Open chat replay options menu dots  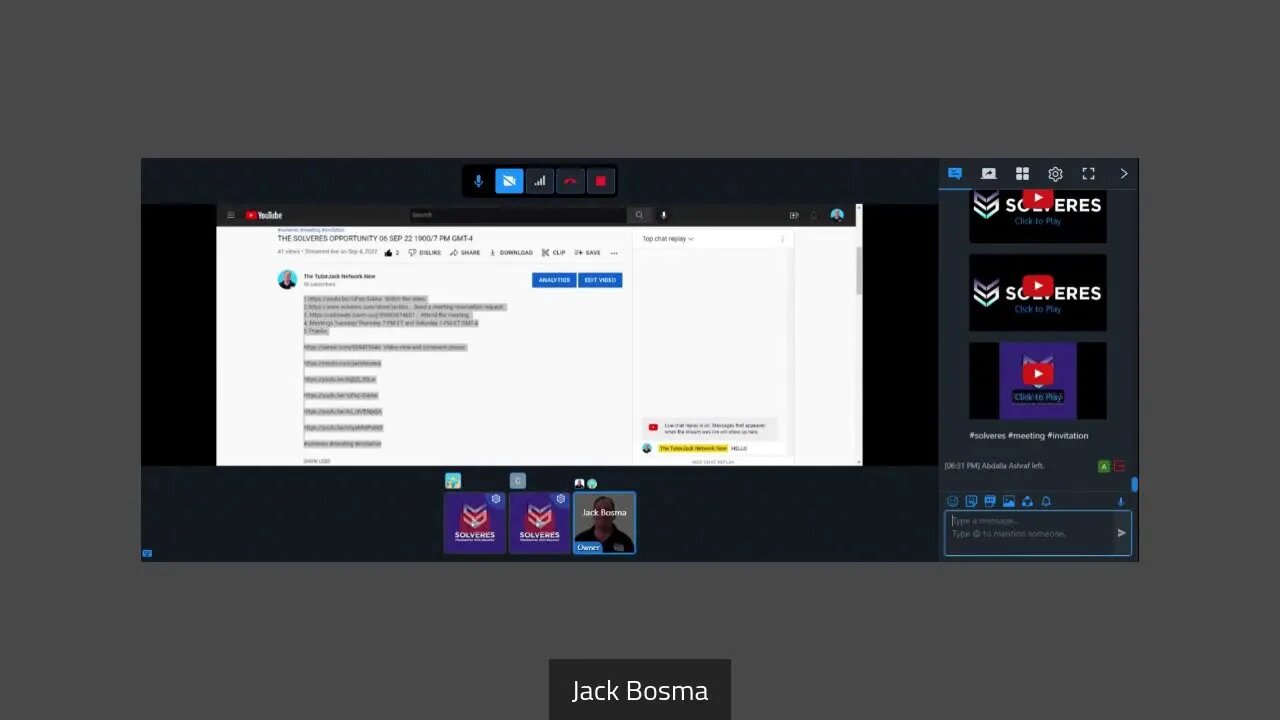pyautogui.click(x=782, y=239)
